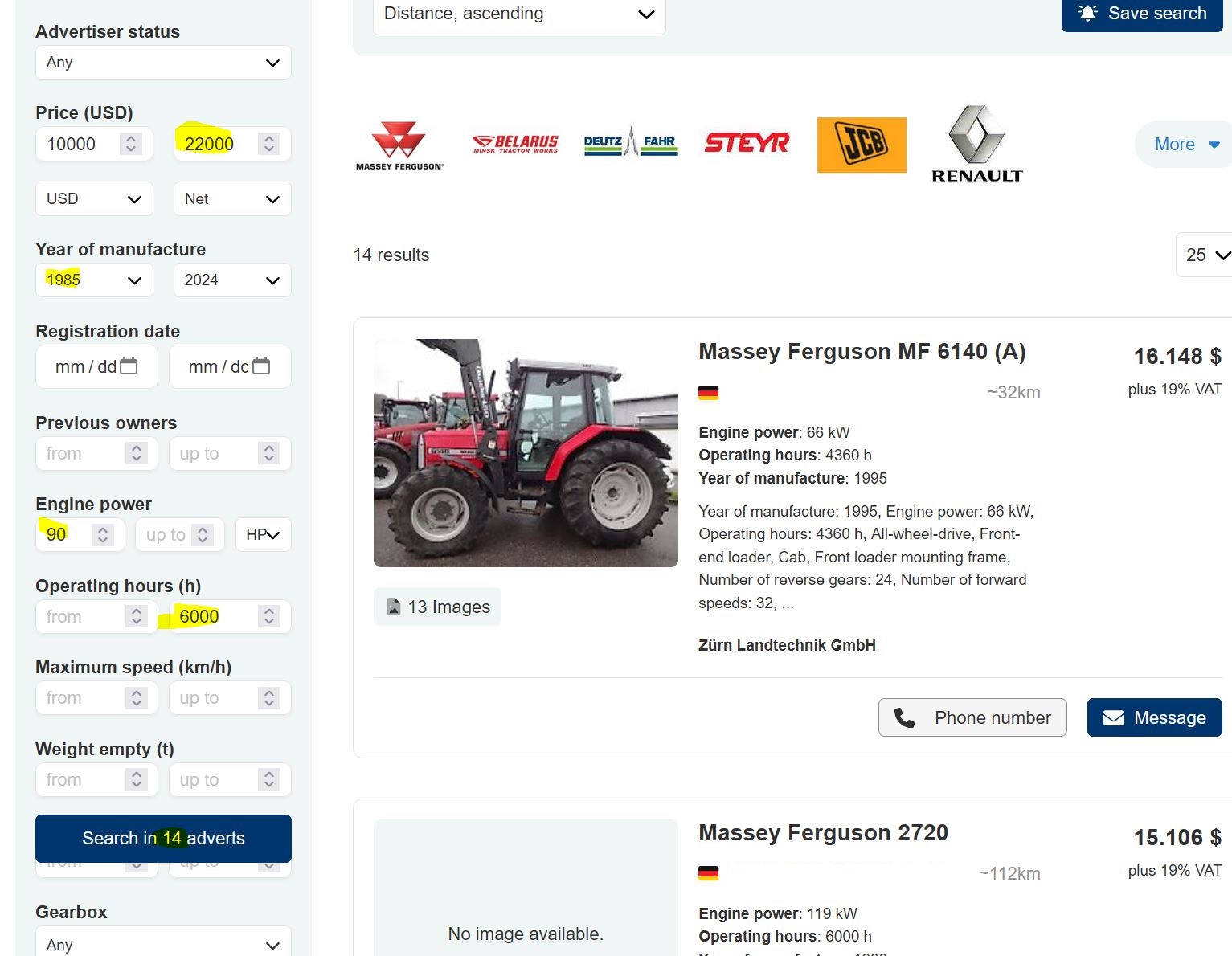The image size is (1232, 956).
Task: Click the German flag on Massey Ferguson 2720 listing
Action: (x=708, y=873)
